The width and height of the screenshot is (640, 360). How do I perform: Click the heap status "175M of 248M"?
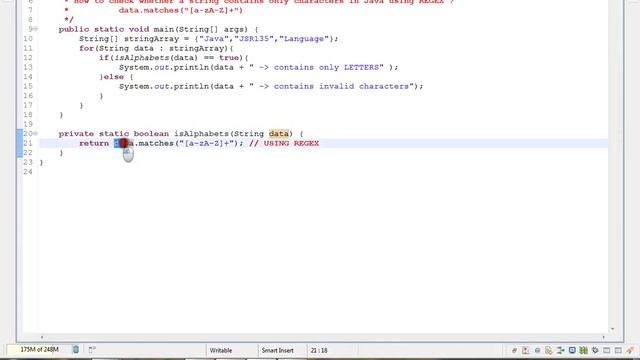tap(39, 349)
